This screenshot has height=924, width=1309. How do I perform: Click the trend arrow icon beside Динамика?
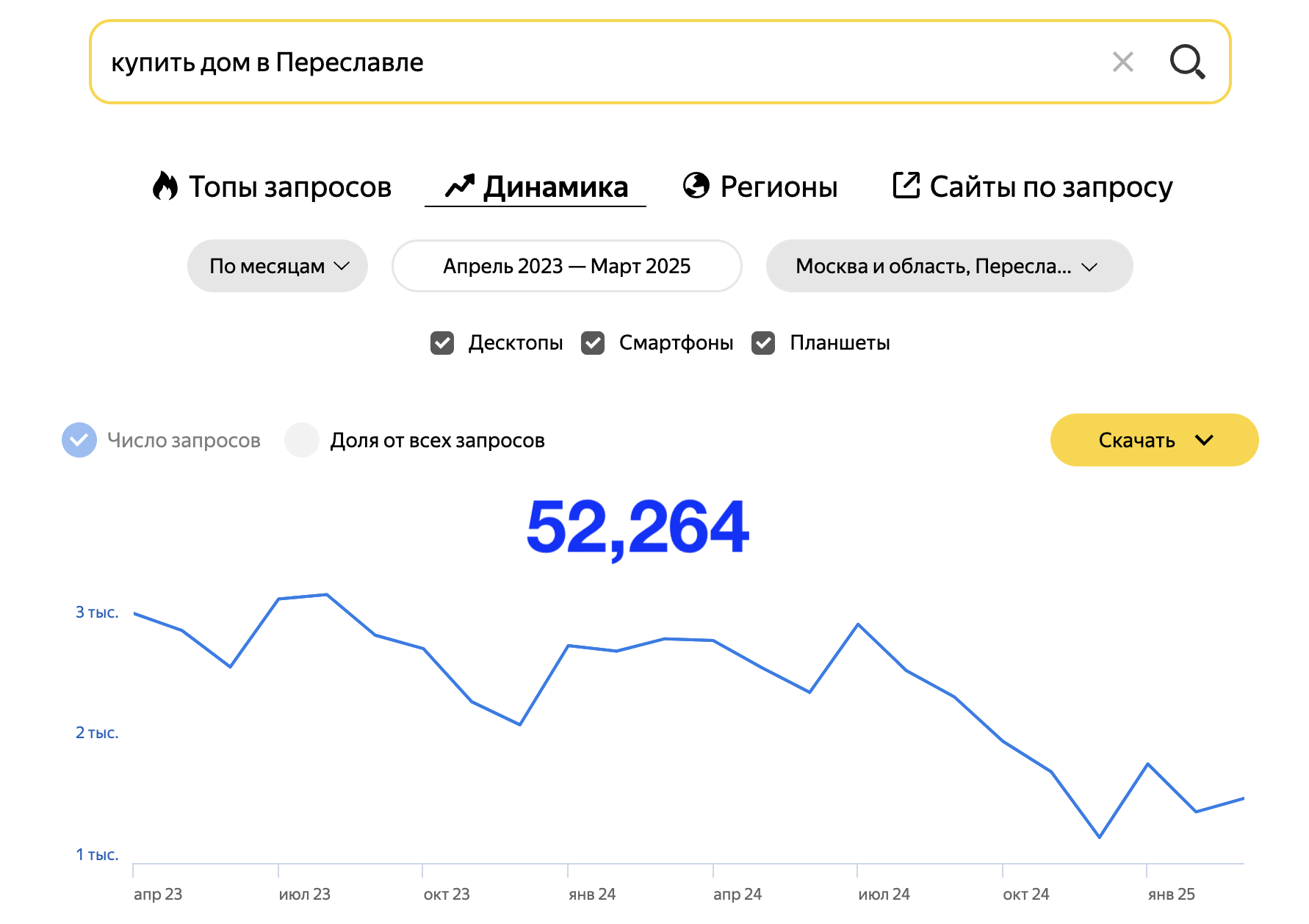point(460,186)
